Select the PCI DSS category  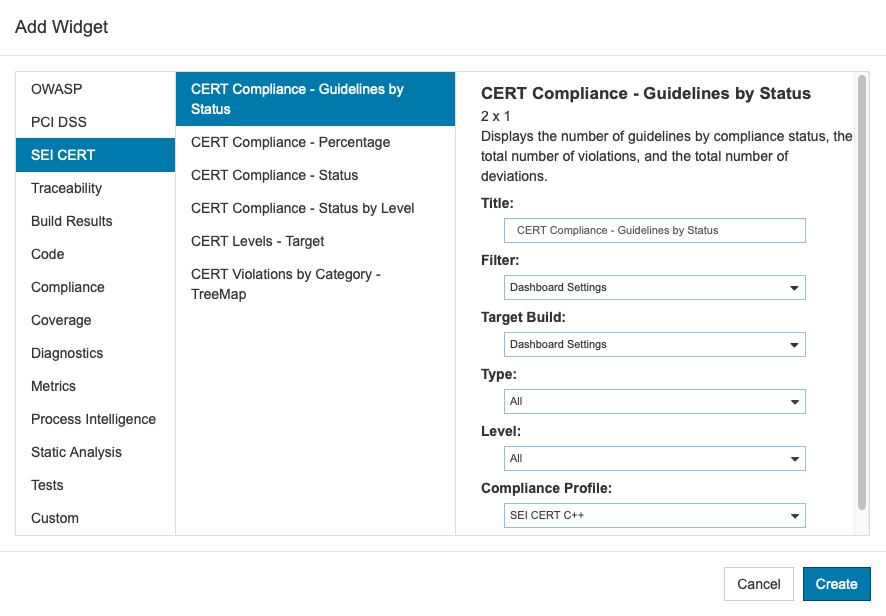pos(95,122)
